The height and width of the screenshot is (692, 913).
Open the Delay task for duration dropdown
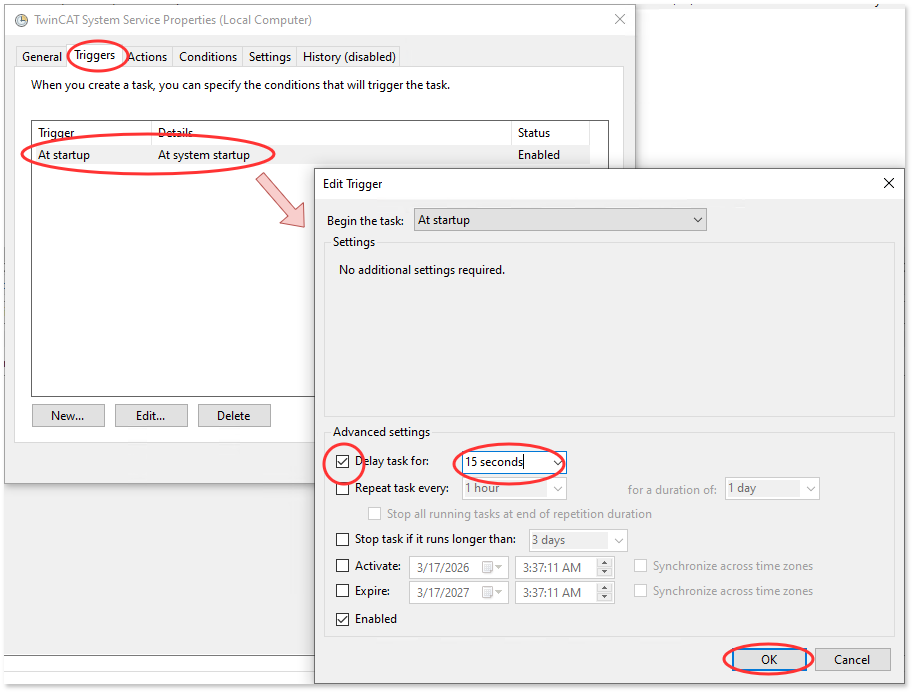point(557,462)
